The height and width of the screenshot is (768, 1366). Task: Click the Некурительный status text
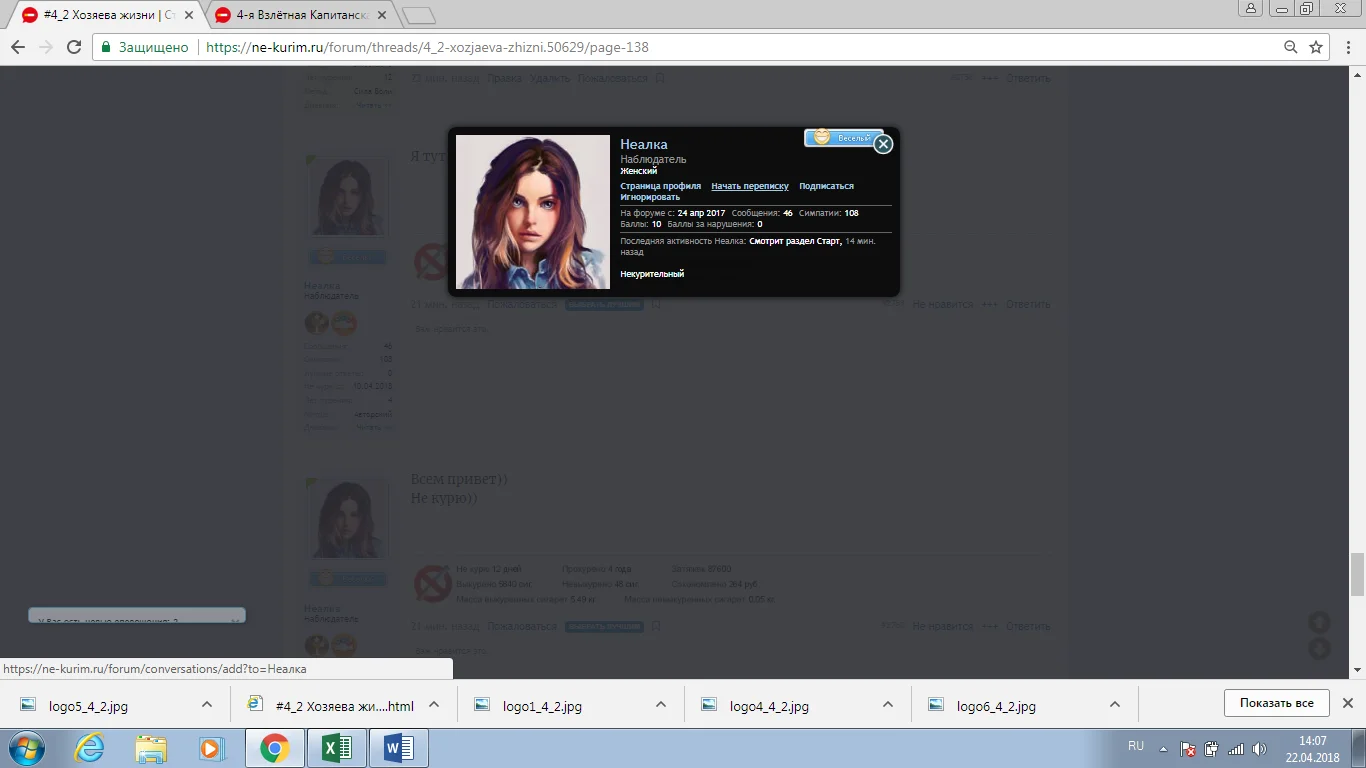click(x=652, y=274)
